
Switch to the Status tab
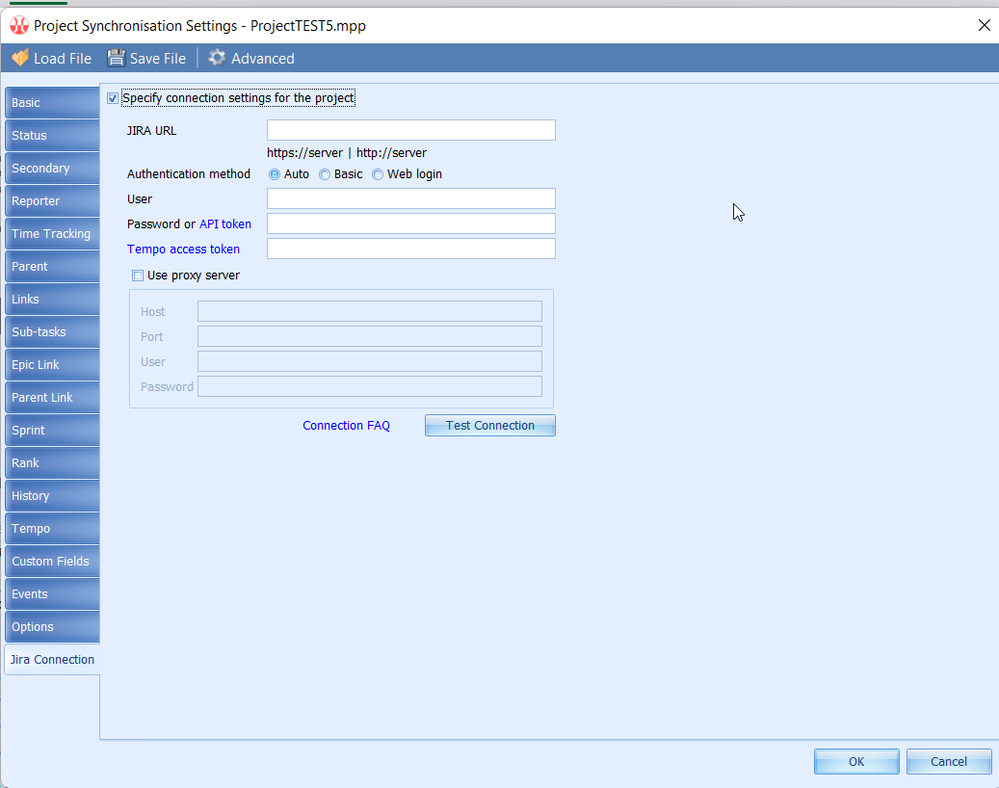click(x=52, y=135)
